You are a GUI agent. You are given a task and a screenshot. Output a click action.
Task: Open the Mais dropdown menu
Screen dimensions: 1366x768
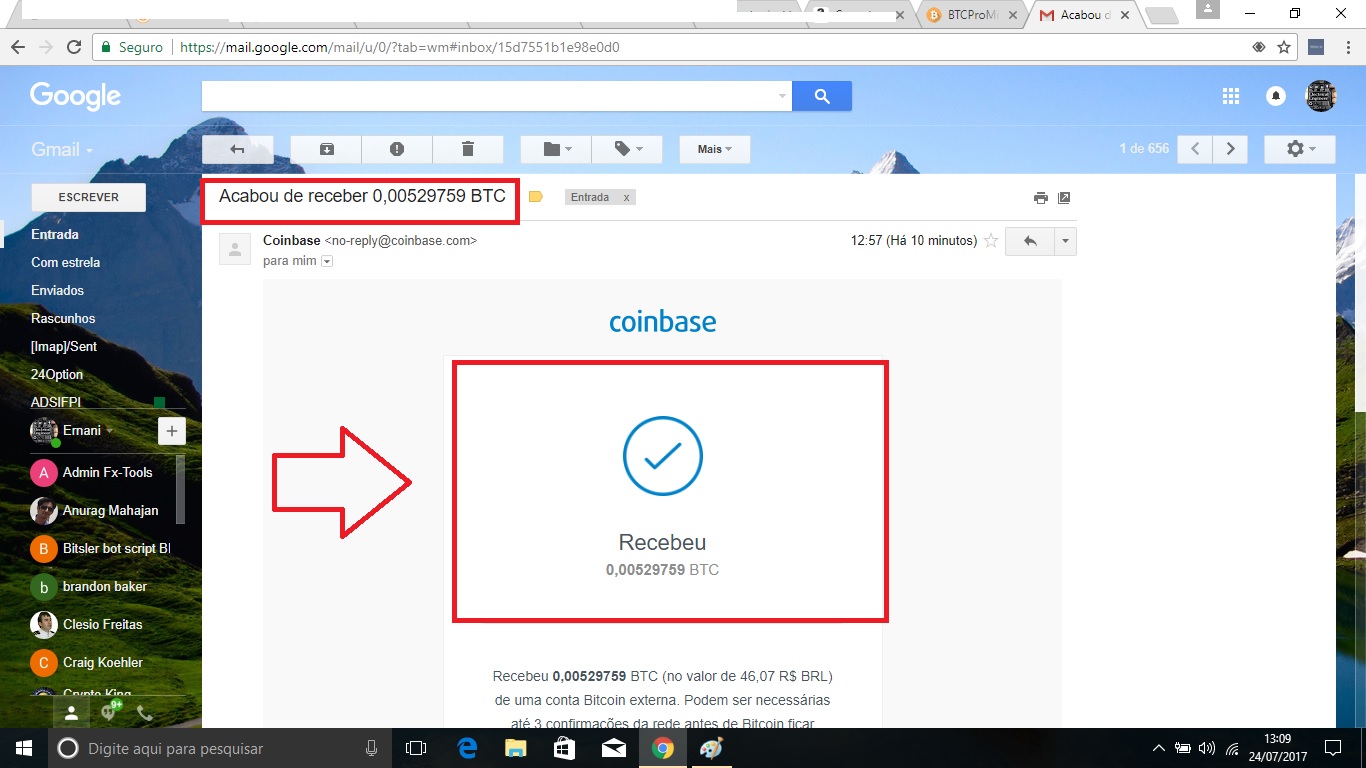click(715, 149)
